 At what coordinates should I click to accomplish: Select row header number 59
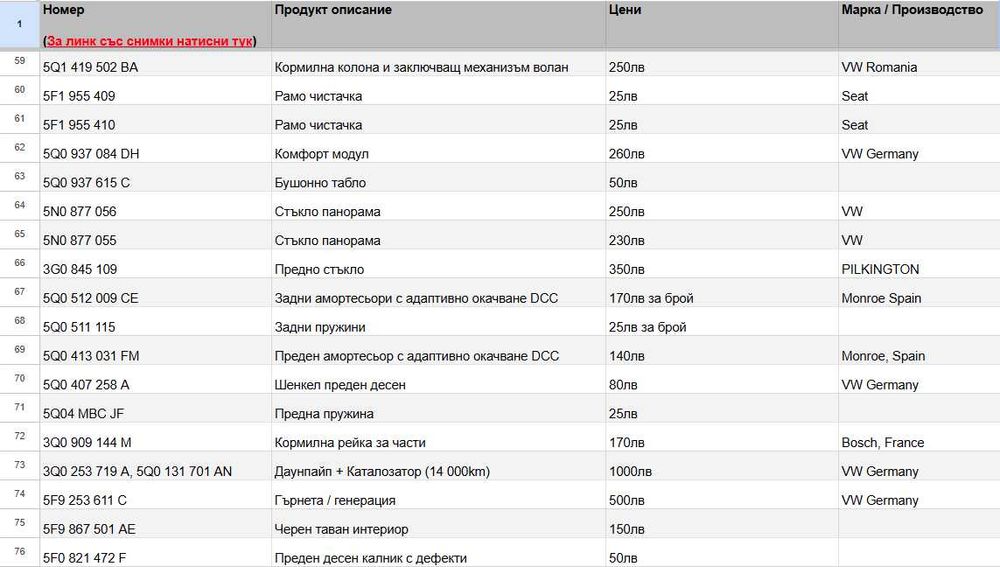point(19,61)
